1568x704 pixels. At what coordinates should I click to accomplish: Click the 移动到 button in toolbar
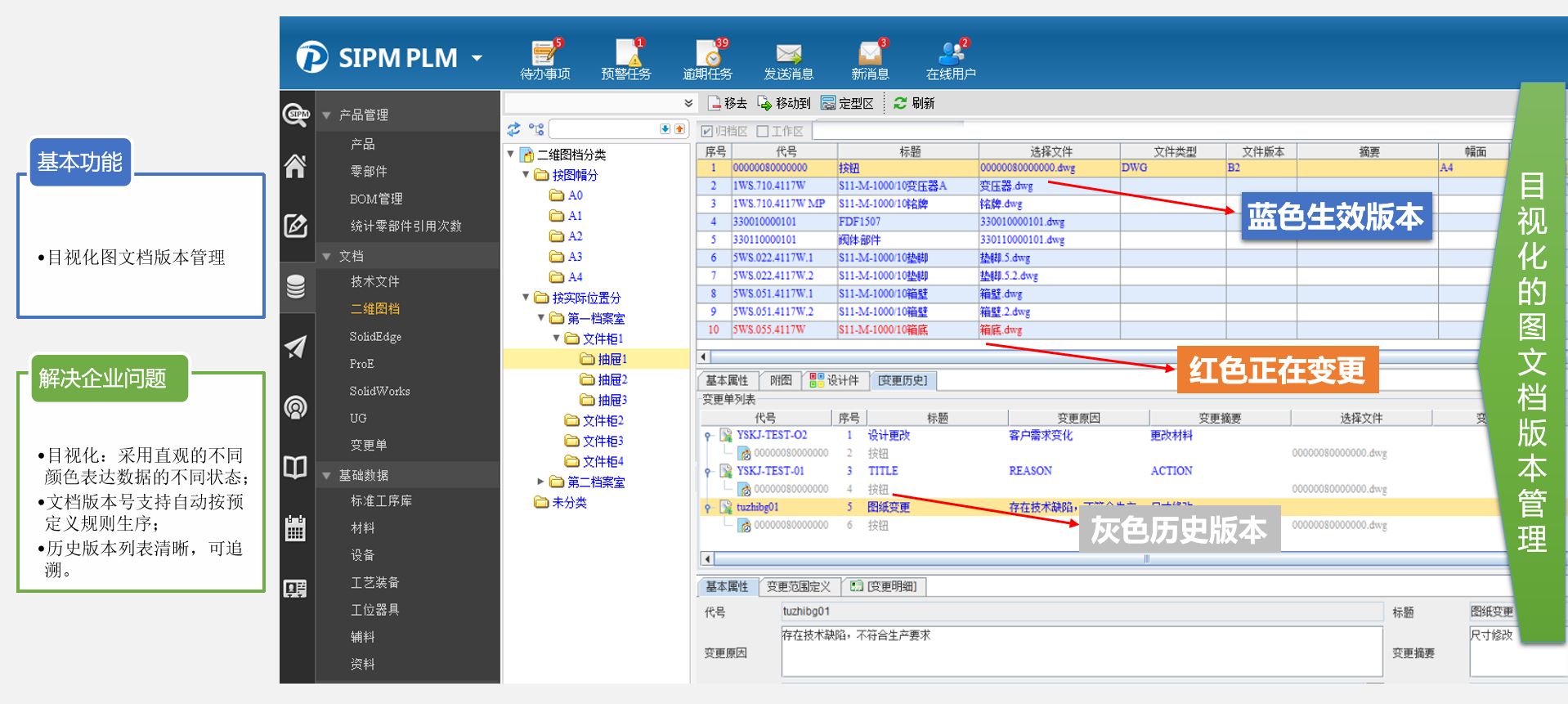click(x=784, y=103)
